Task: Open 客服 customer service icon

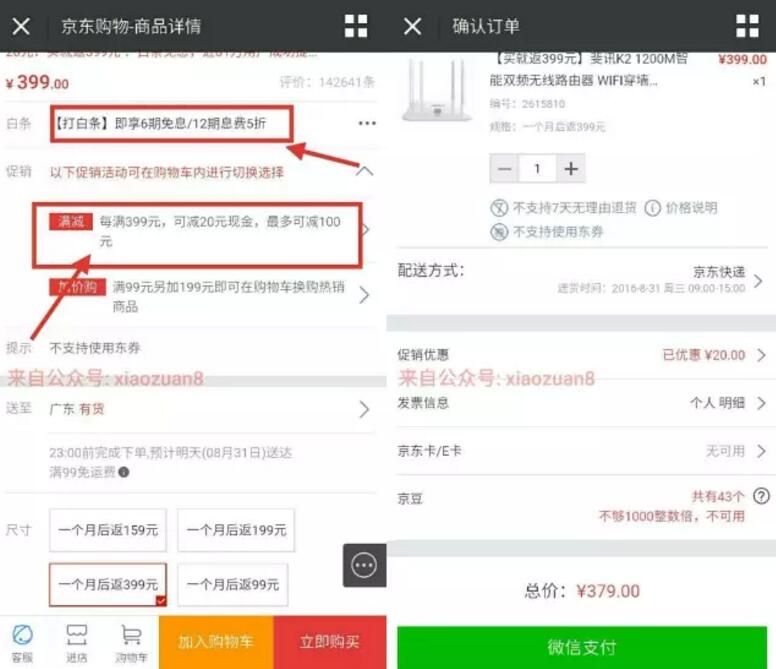Action: (22, 642)
